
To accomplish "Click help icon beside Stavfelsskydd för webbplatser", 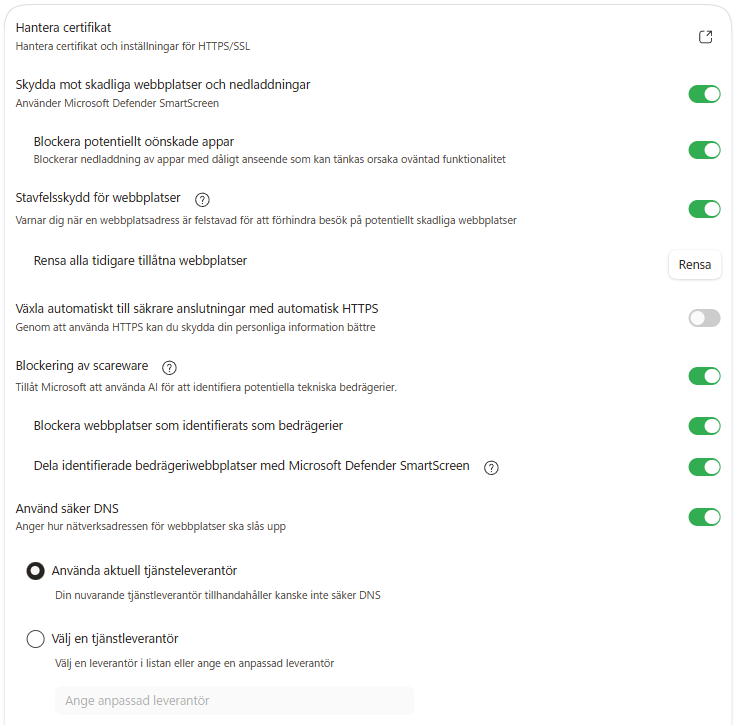I will (x=202, y=199).
